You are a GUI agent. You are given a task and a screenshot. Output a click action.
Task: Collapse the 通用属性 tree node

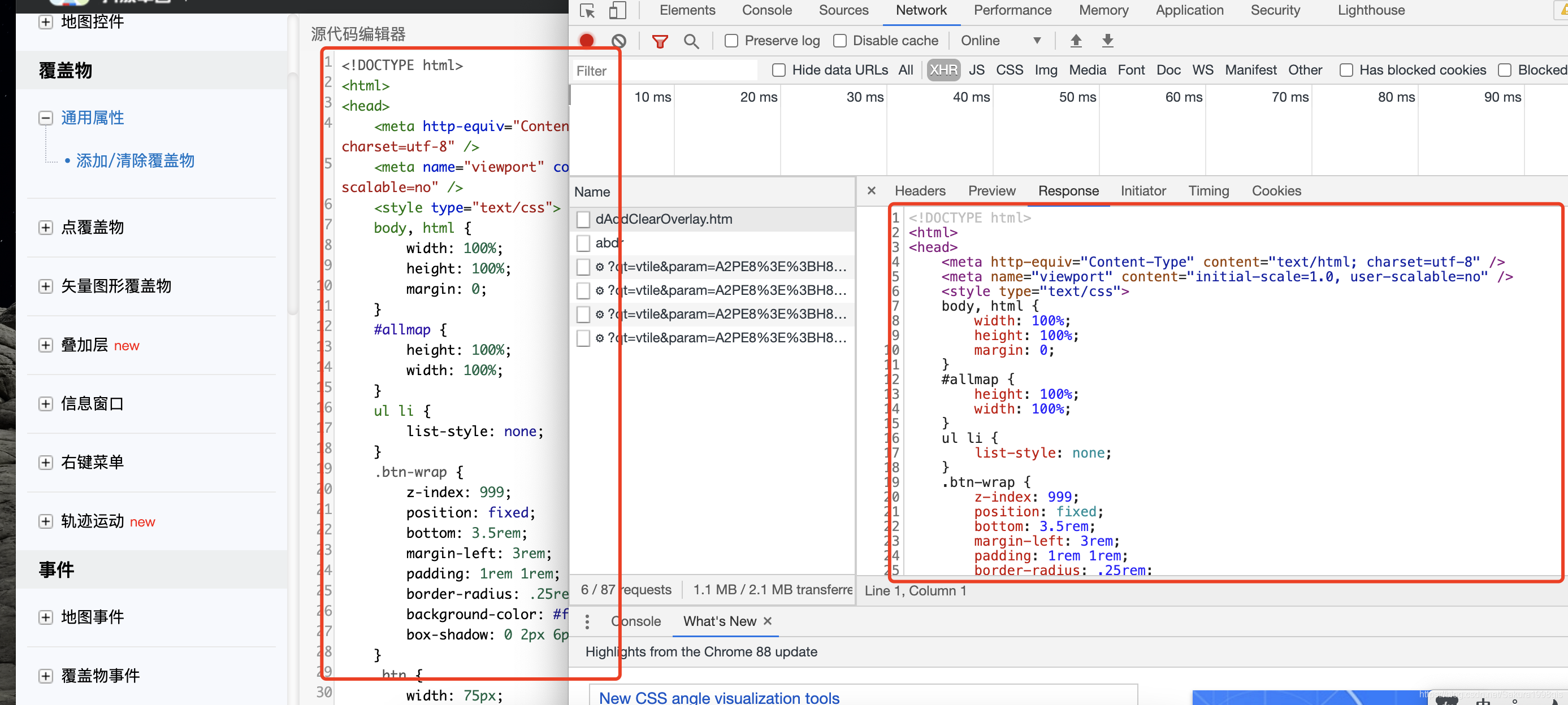click(46, 118)
